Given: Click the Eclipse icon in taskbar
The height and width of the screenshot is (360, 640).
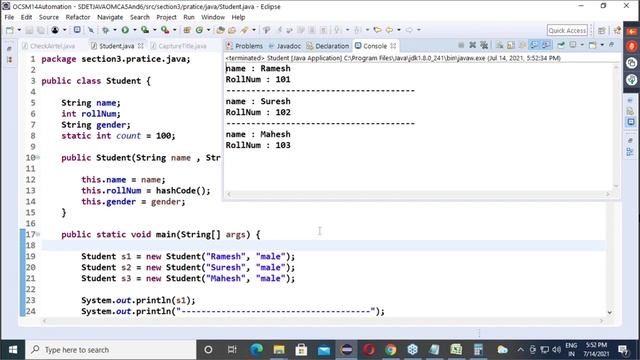Looking at the screenshot, I should tap(347, 350).
